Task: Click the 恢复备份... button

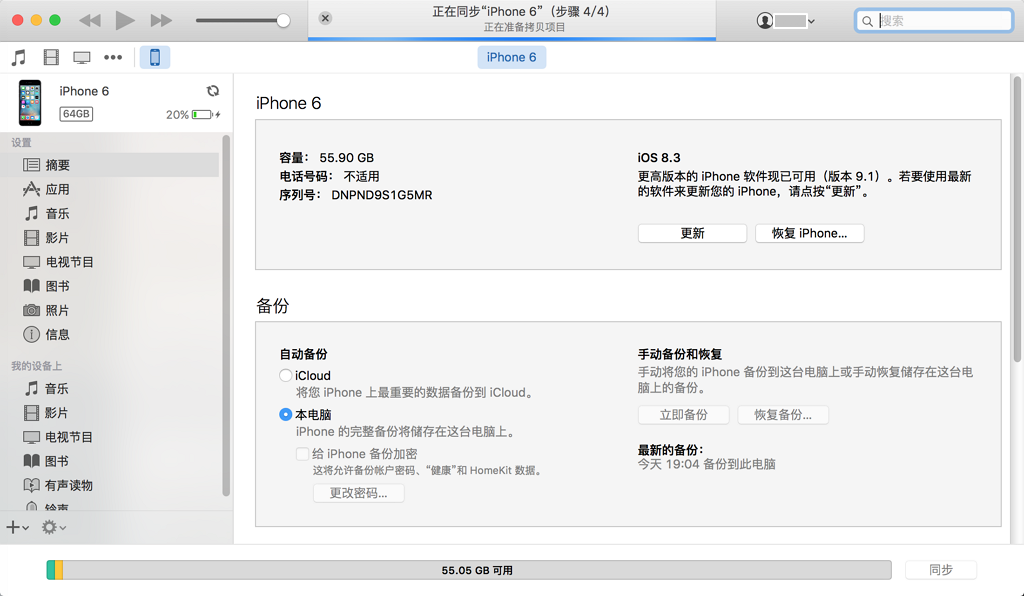Action: (x=783, y=415)
